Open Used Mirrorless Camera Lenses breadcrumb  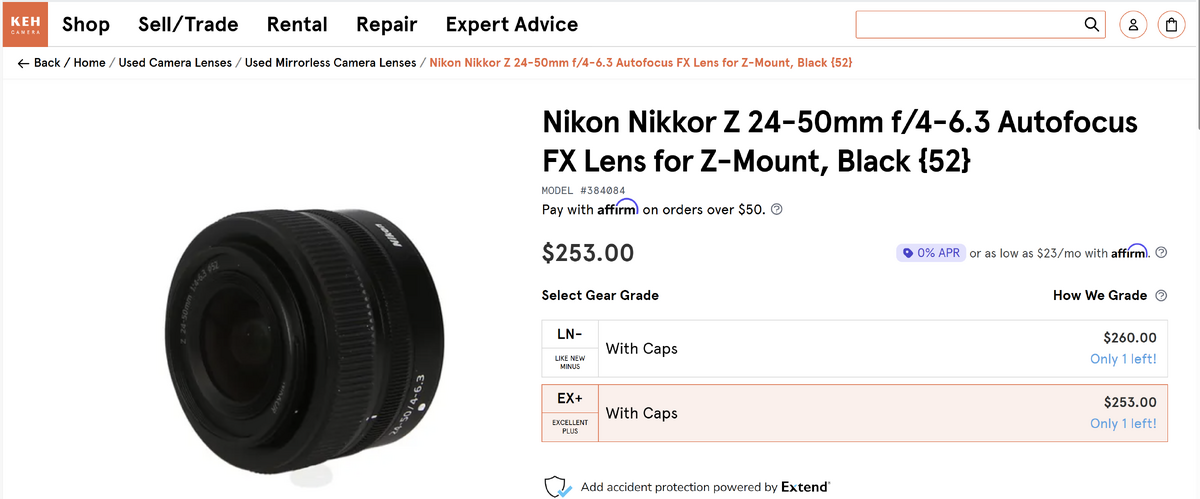[330, 63]
